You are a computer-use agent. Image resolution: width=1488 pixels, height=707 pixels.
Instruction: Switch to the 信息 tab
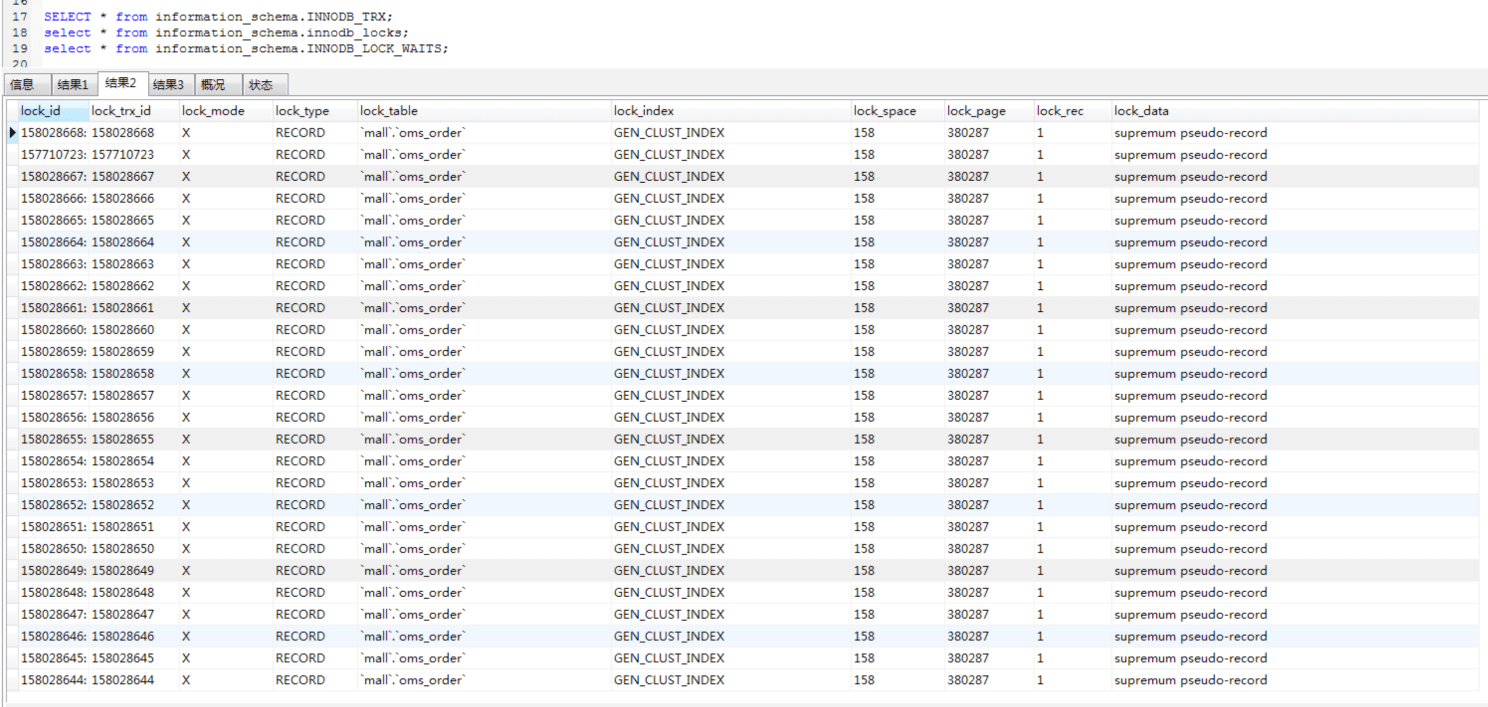(22, 85)
